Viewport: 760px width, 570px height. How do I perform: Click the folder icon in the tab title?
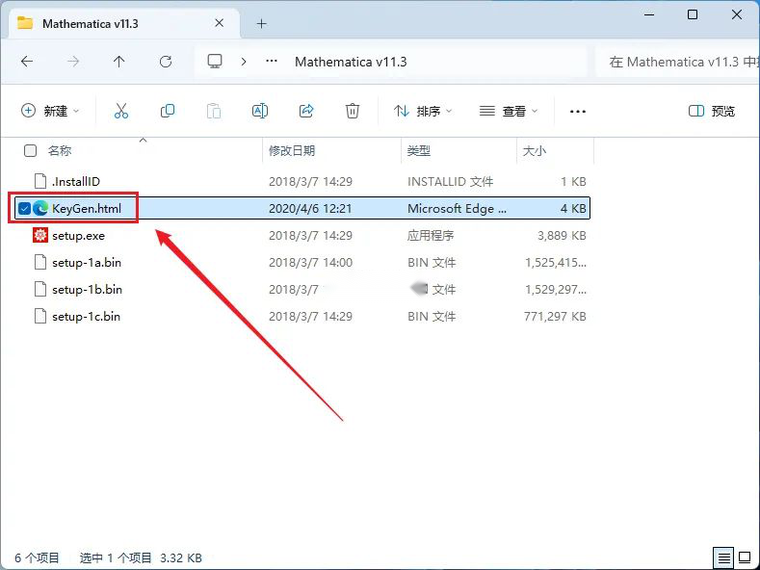point(25,23)
